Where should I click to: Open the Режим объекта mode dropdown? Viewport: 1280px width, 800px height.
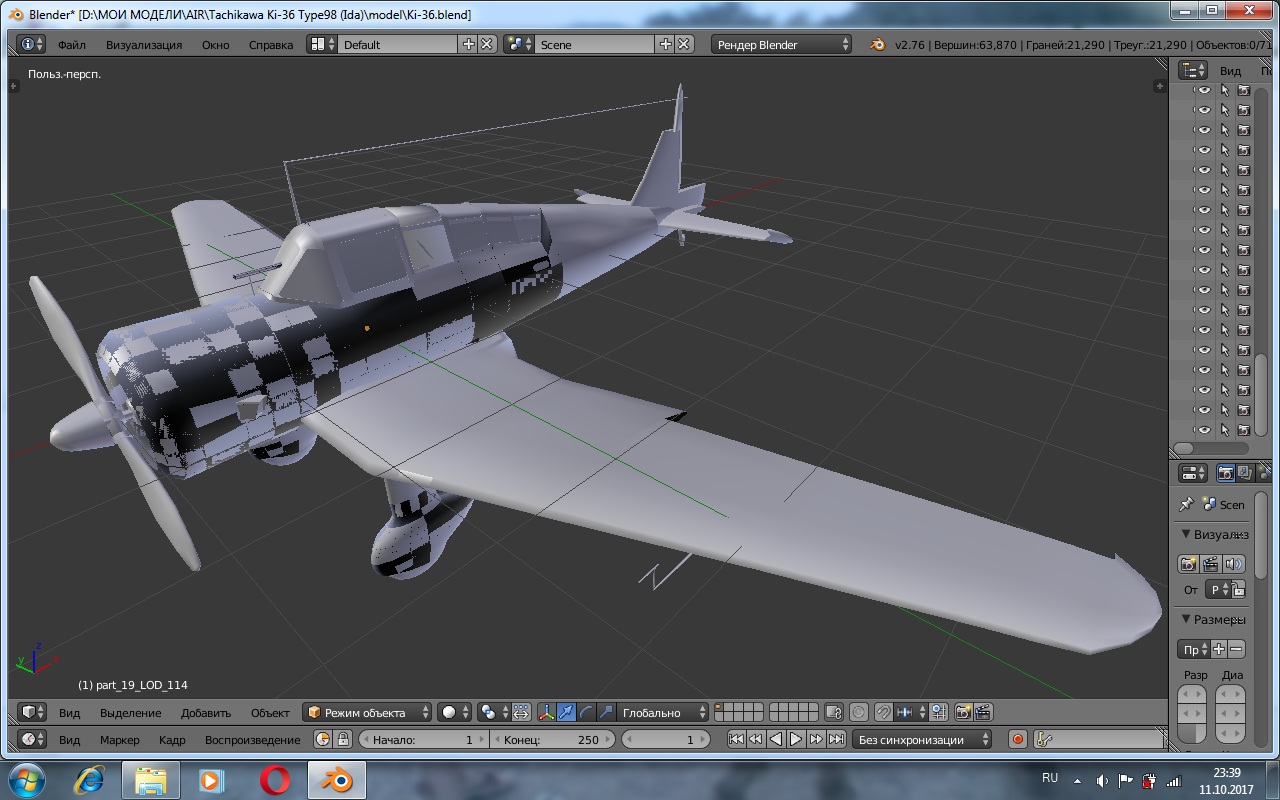(368, 713)
